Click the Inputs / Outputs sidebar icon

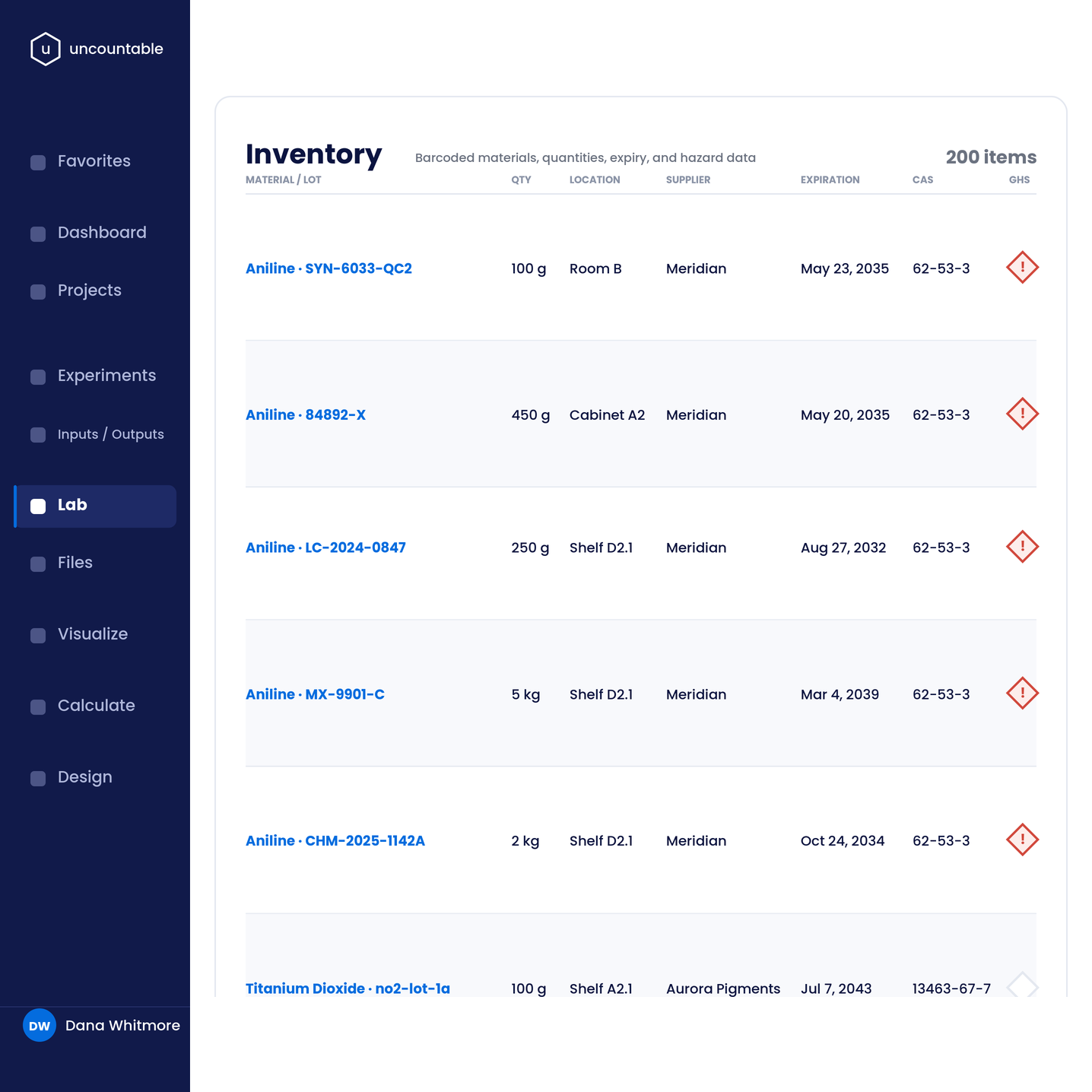click(x=38, y=434)
